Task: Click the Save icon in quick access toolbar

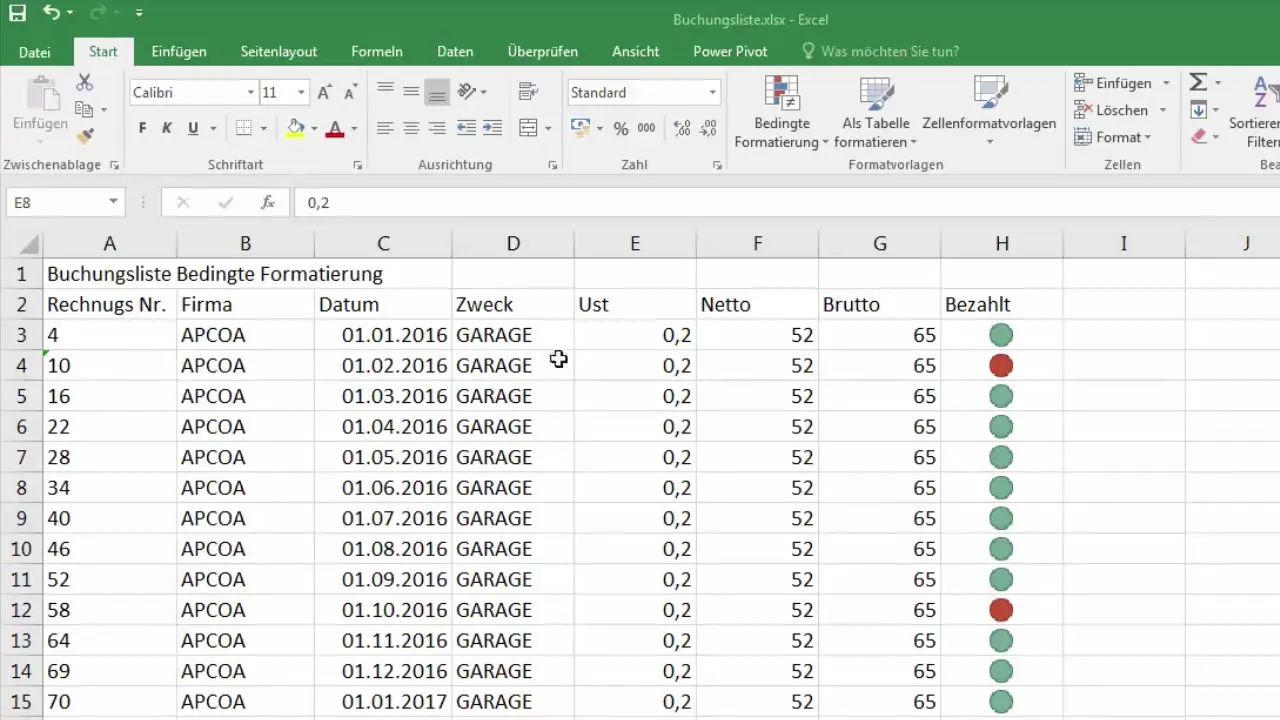Action: pyautogui.click(x=17, y=13)
